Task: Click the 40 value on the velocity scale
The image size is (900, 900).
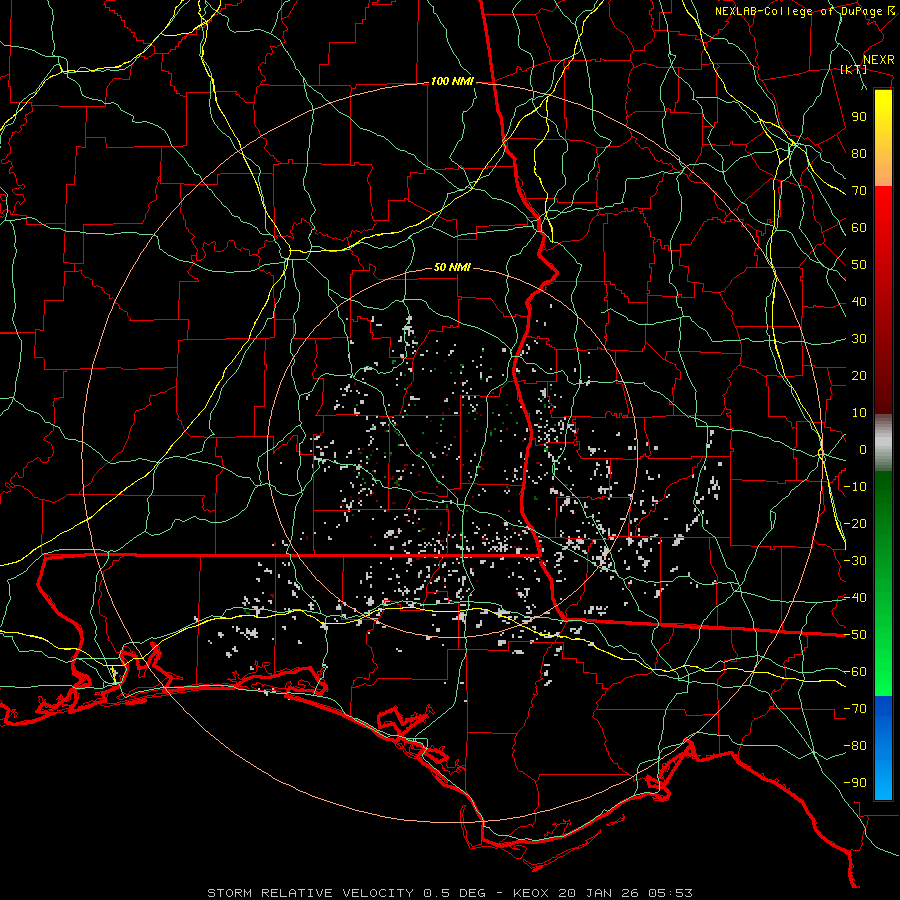Action: pyautogui.click(x=859, y=301)
